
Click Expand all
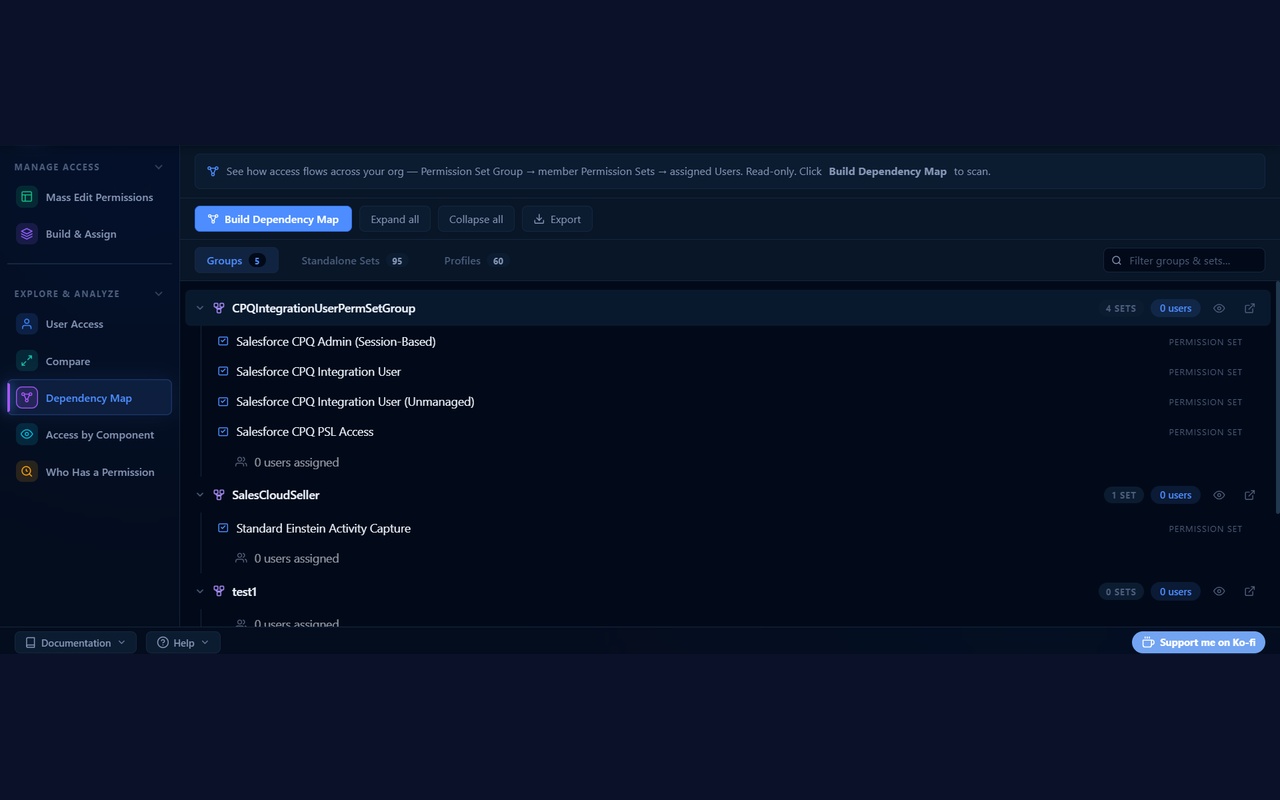tap(395, 219)
